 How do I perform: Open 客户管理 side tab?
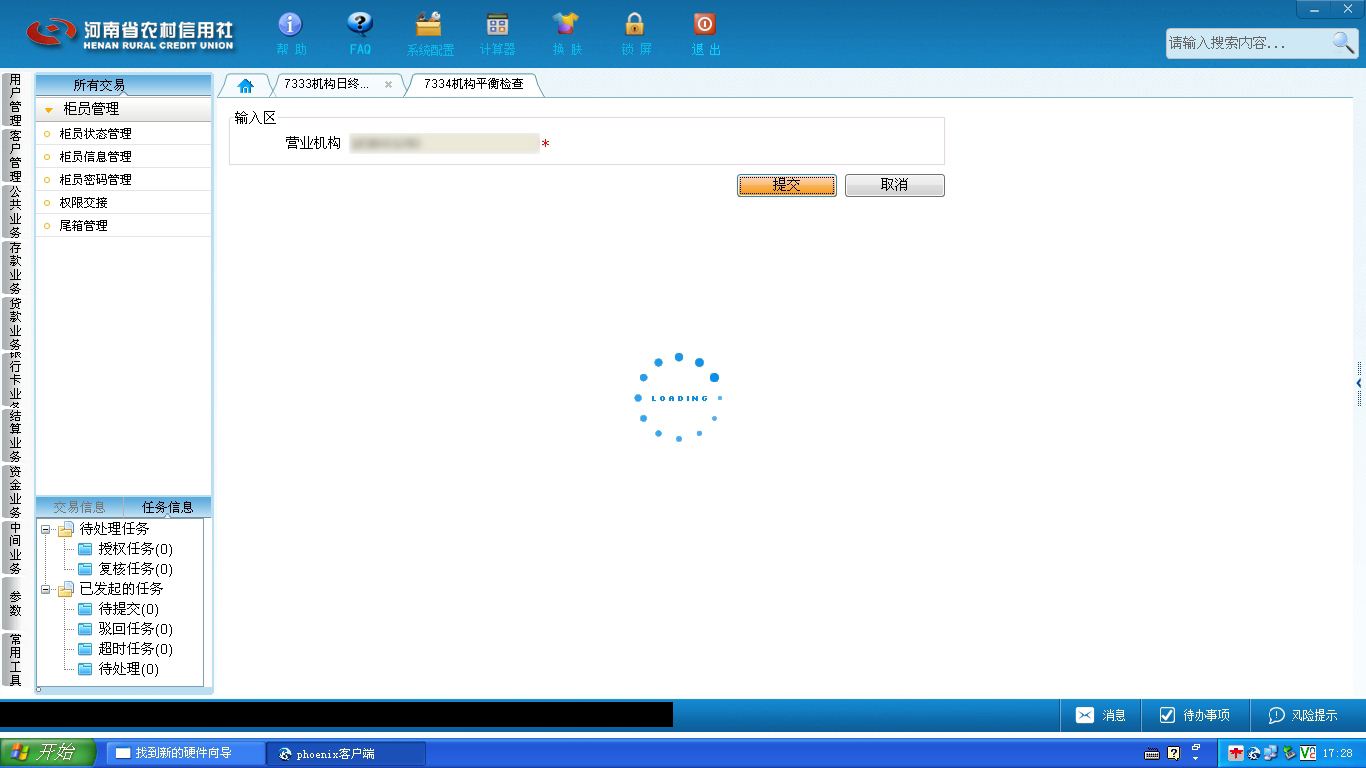tap(14, 155)
